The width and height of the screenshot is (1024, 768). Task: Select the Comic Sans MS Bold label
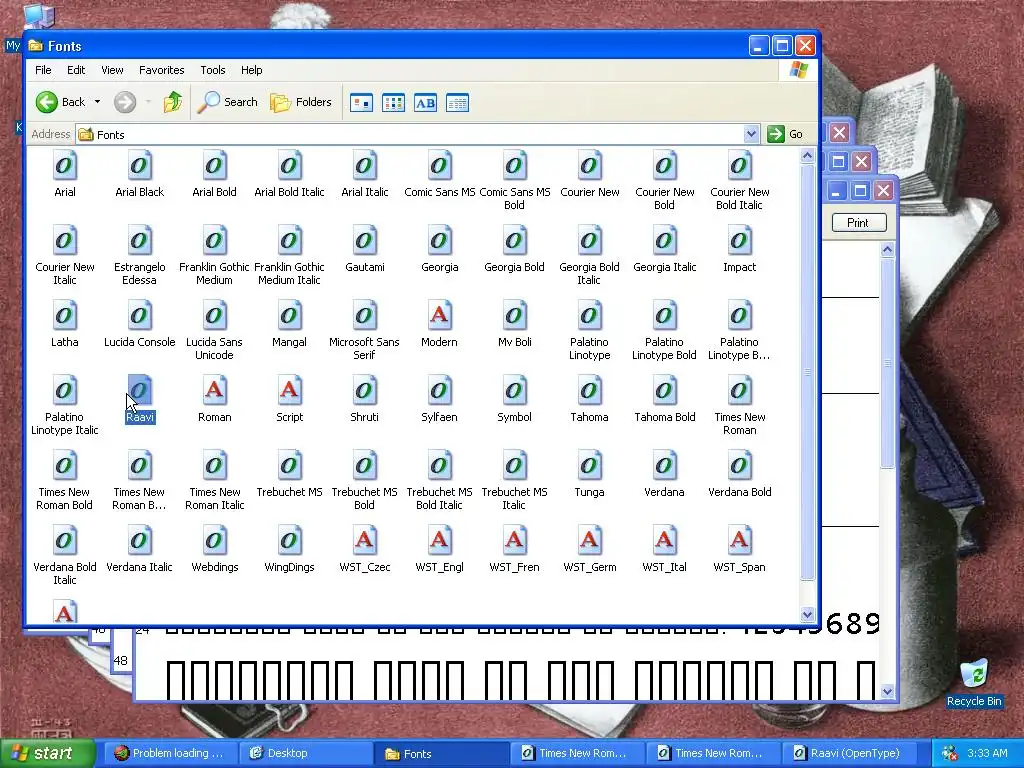[x=515, y=198]
